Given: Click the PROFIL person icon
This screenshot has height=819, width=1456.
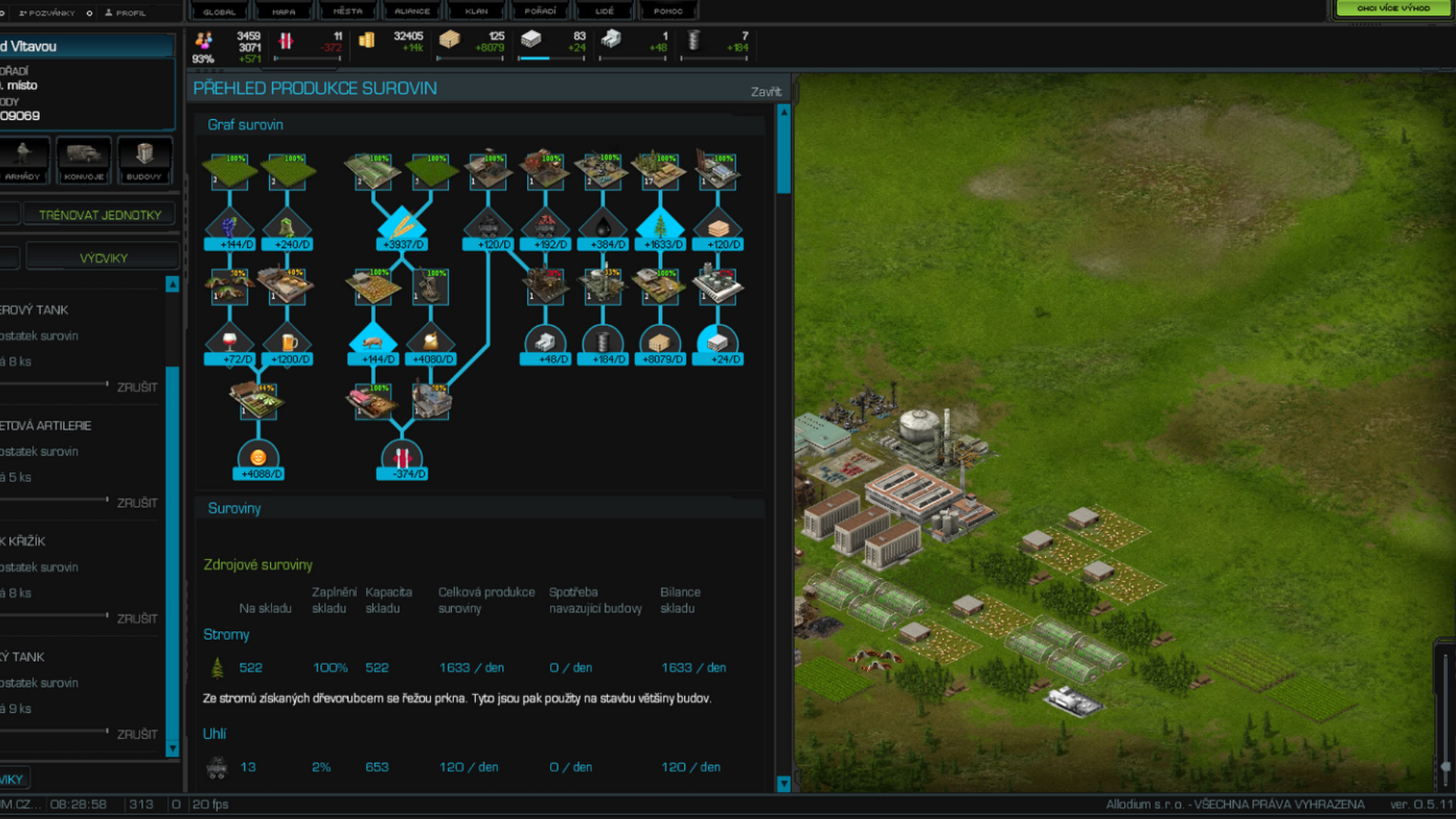Looking at the screenshot, I should 108,12.
